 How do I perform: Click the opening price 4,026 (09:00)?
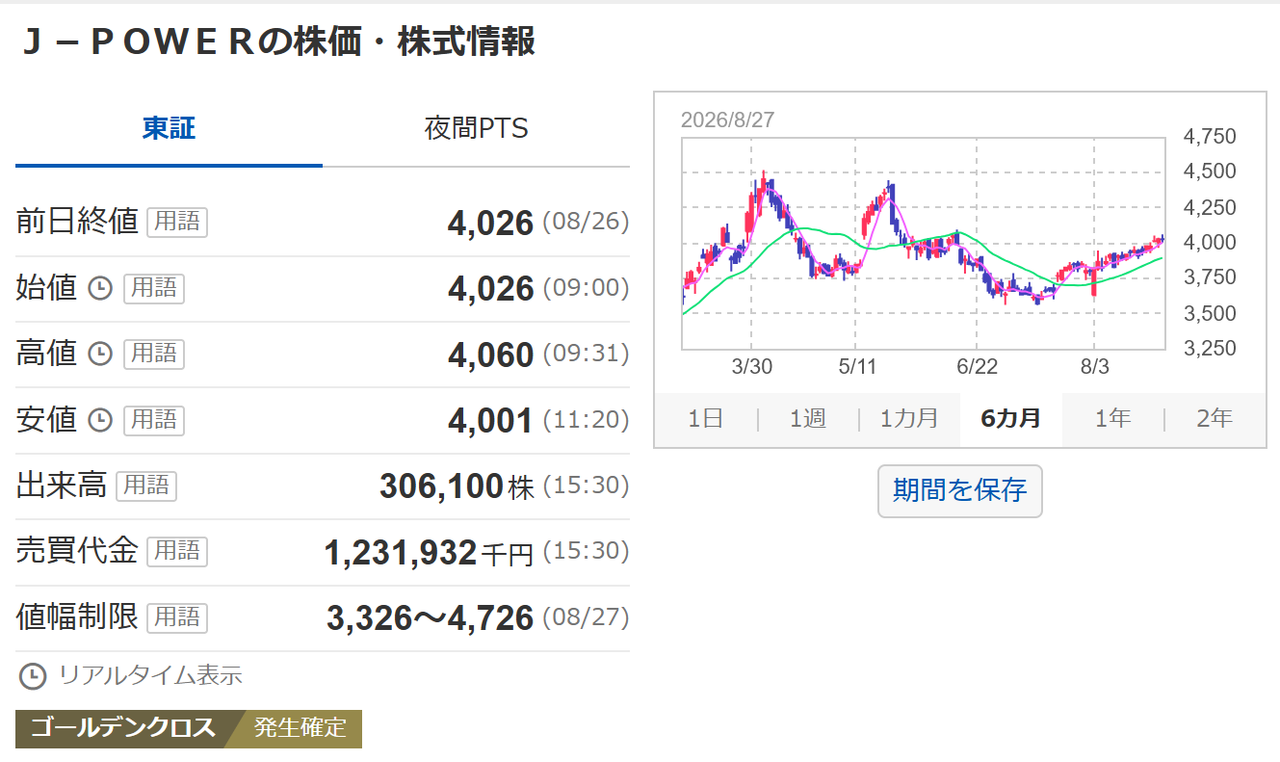coord(539,289)
